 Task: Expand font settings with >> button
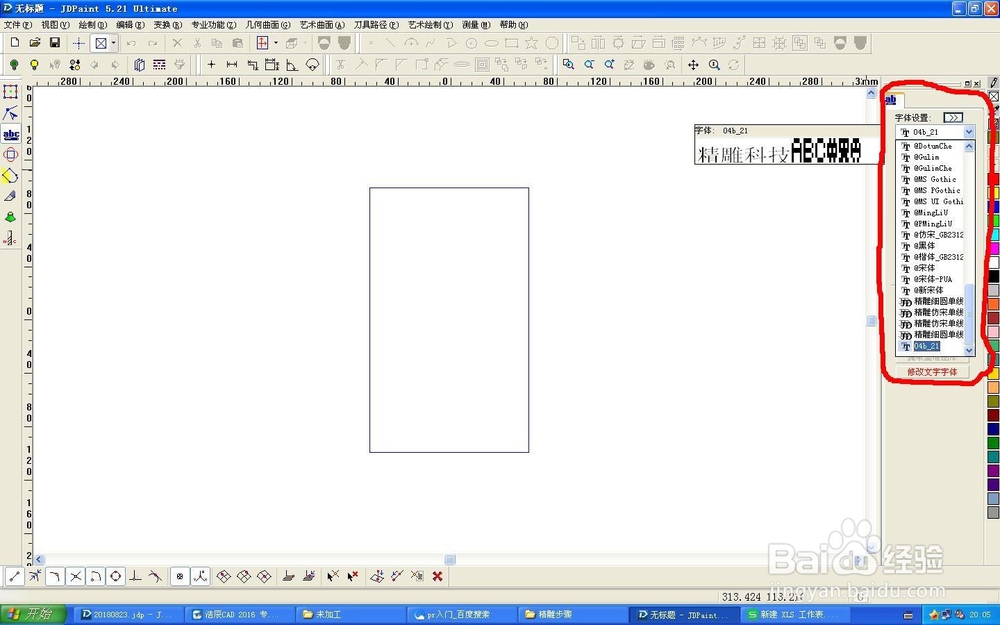[x=953, y=118]
